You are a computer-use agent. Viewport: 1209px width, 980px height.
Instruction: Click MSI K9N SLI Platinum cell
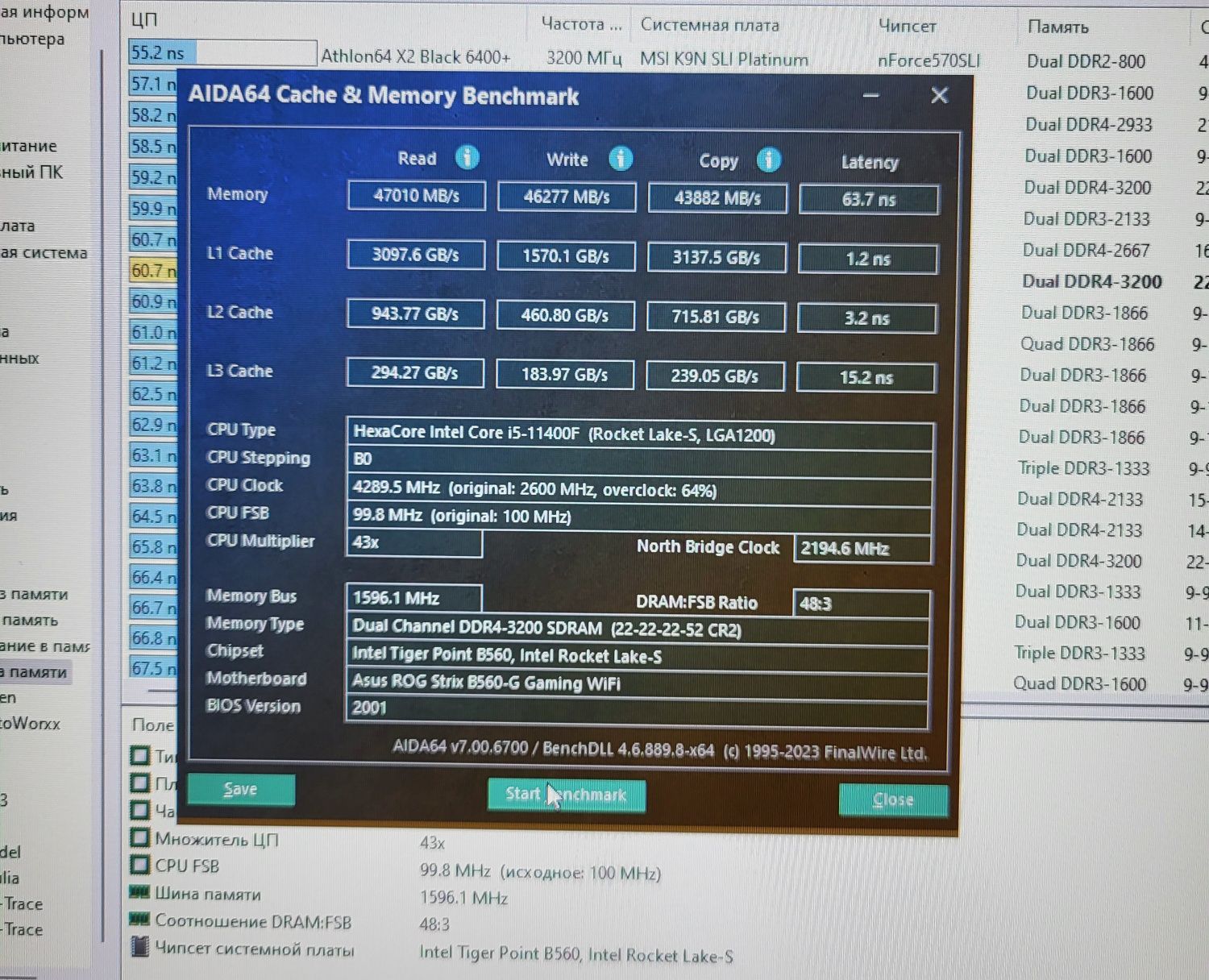pos(724,59)
